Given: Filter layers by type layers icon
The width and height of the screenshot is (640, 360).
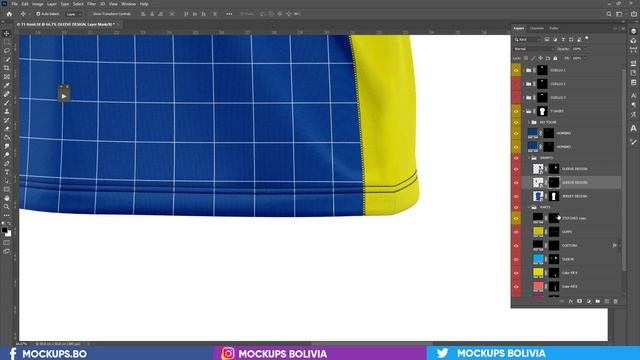Looking at the screenshot, I should point(563,40).
